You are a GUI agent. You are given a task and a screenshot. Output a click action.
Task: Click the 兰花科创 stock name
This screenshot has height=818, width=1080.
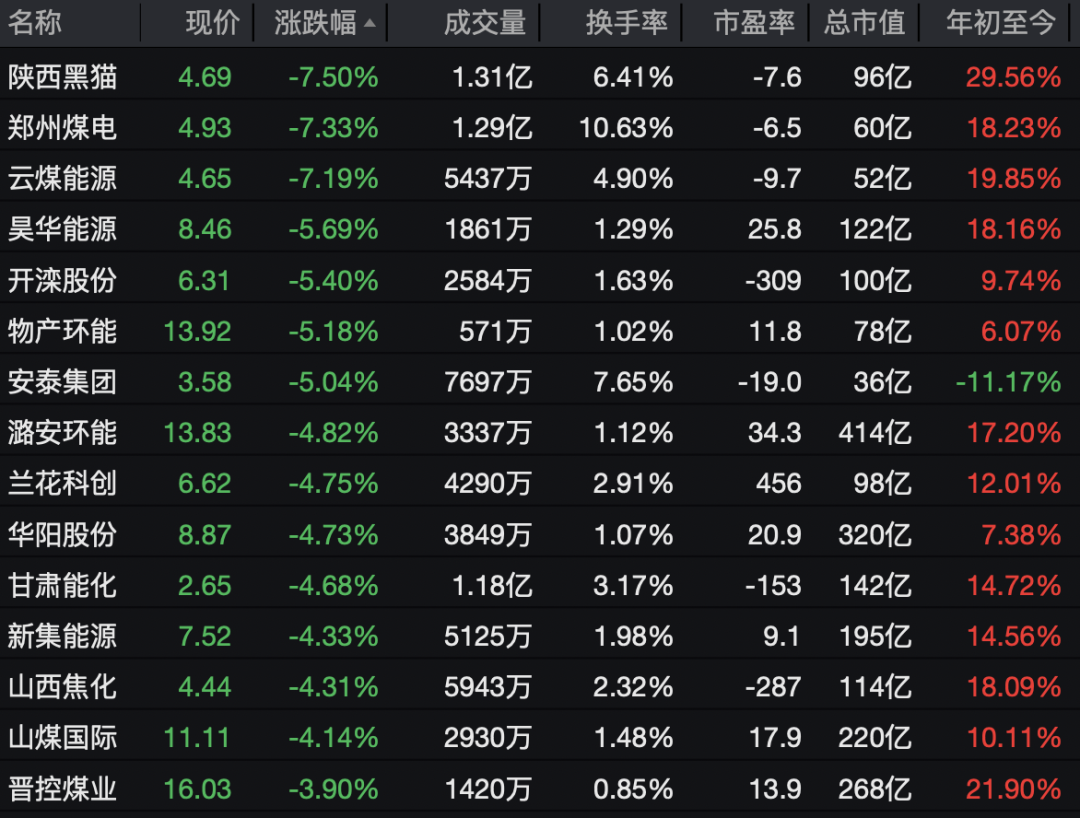coord(62,484)
